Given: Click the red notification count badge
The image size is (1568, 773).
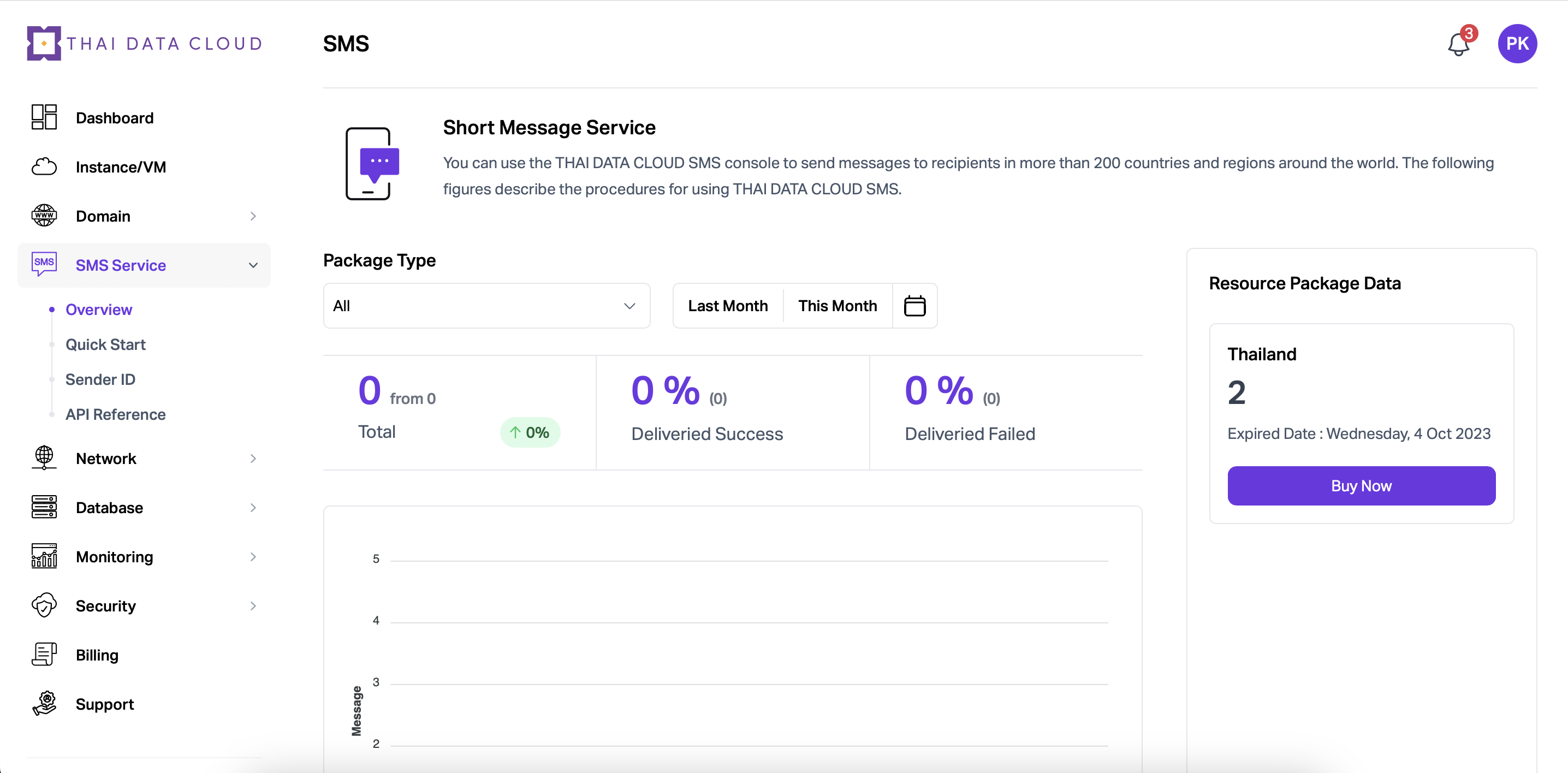Looking at the screenshot, I should point(1469,33).
